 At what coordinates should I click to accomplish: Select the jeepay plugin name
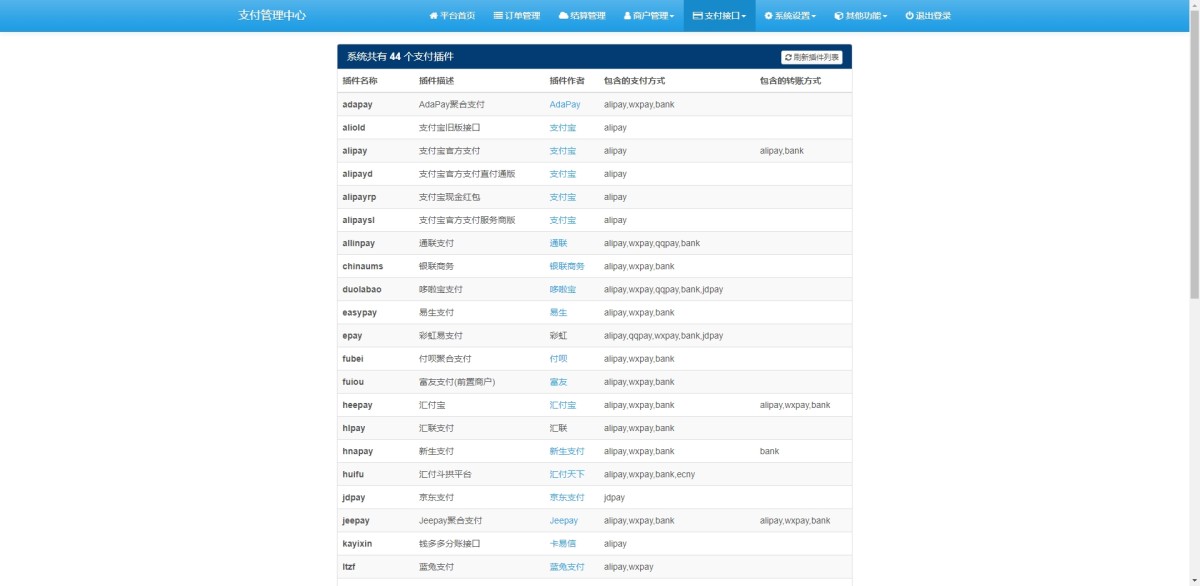[356, 520]
